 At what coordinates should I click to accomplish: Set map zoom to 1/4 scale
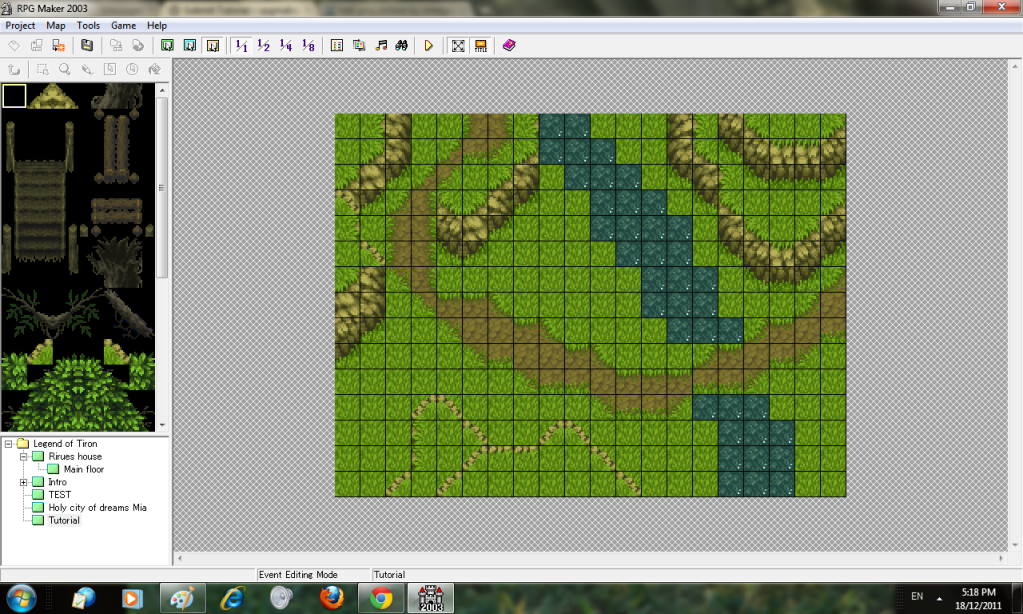286,46
